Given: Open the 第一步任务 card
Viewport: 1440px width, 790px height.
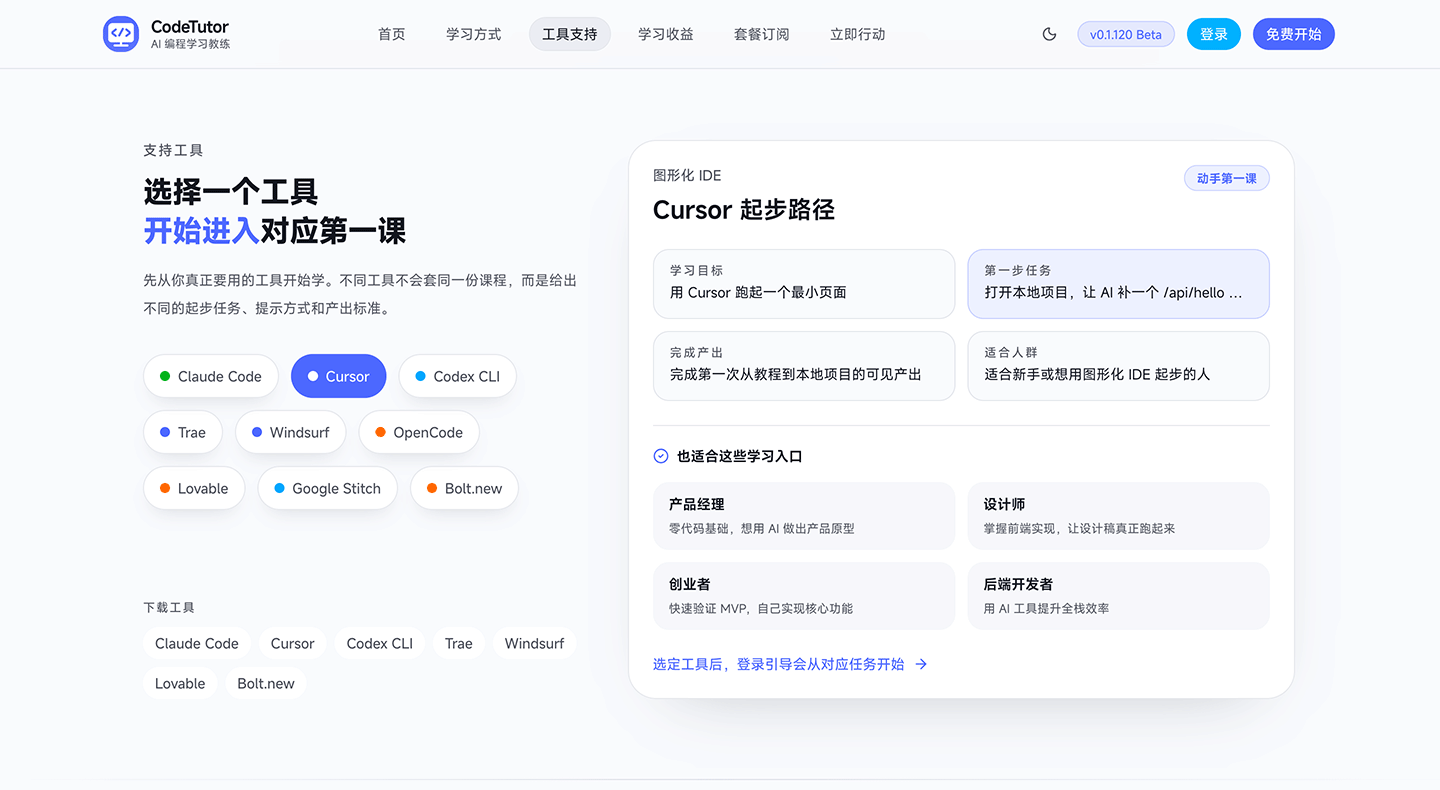Looking at the screenshot, I should coord(1119,283).
